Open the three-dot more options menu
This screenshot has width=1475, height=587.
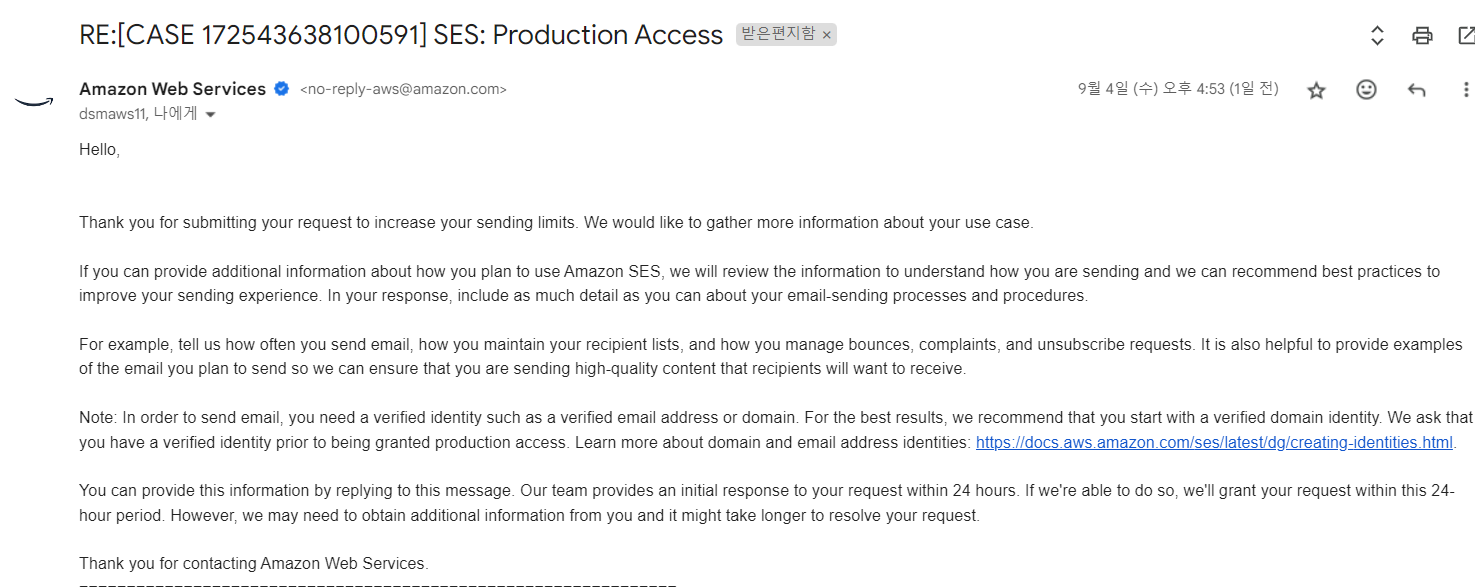click(x=1465, y=90)
